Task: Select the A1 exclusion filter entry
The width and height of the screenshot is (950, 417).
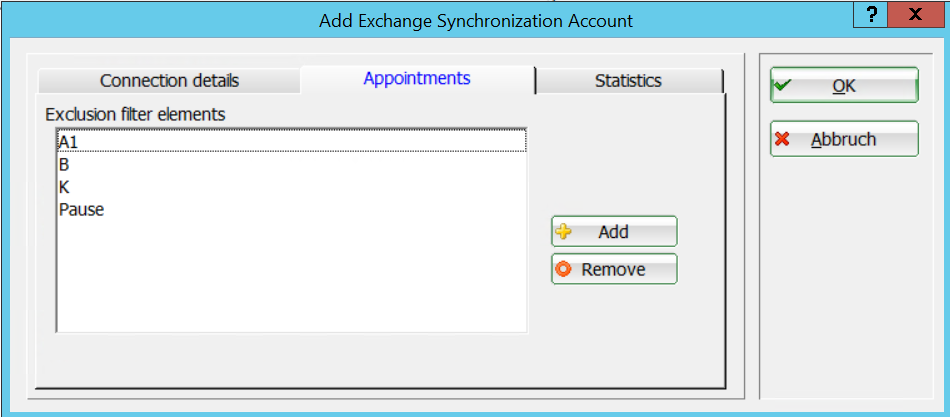Action: tap(68, 142)
